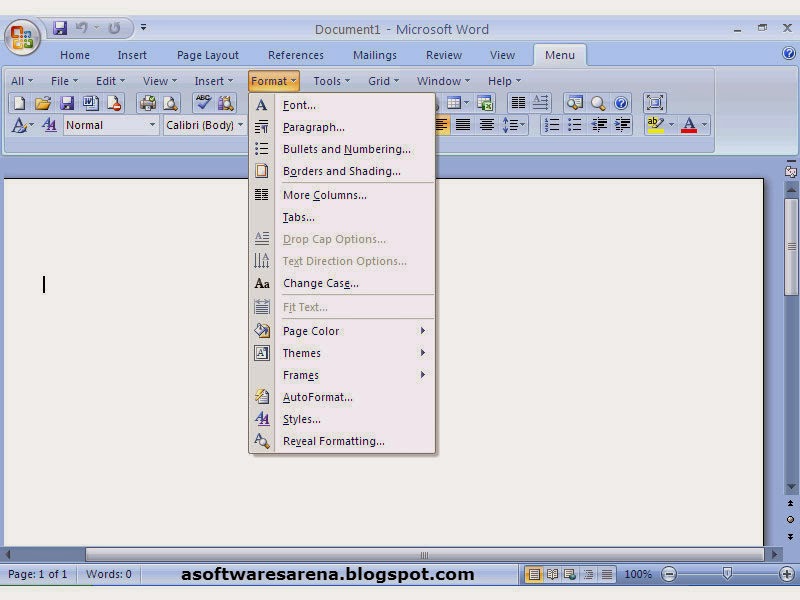Click the Zoom magnifier icon in toolbar
This screenshot has height=600, width=800.
pyautogui.click(x=598, y=103)
